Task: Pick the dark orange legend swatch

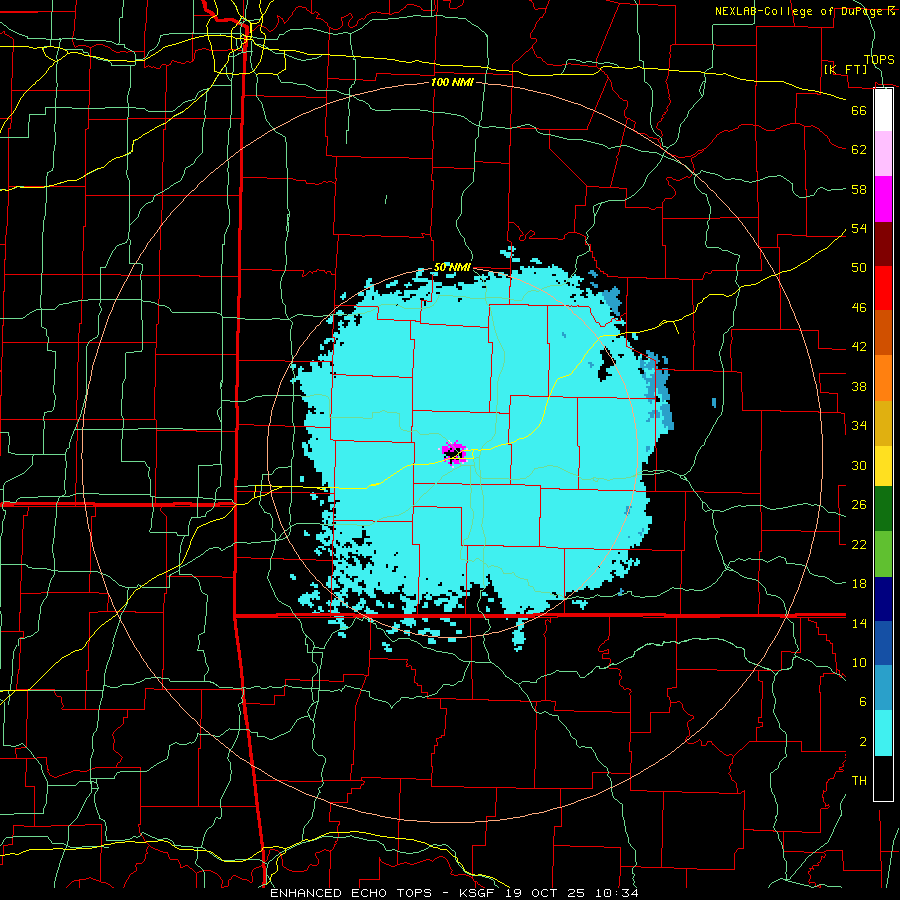Action: tap(883, 333)
